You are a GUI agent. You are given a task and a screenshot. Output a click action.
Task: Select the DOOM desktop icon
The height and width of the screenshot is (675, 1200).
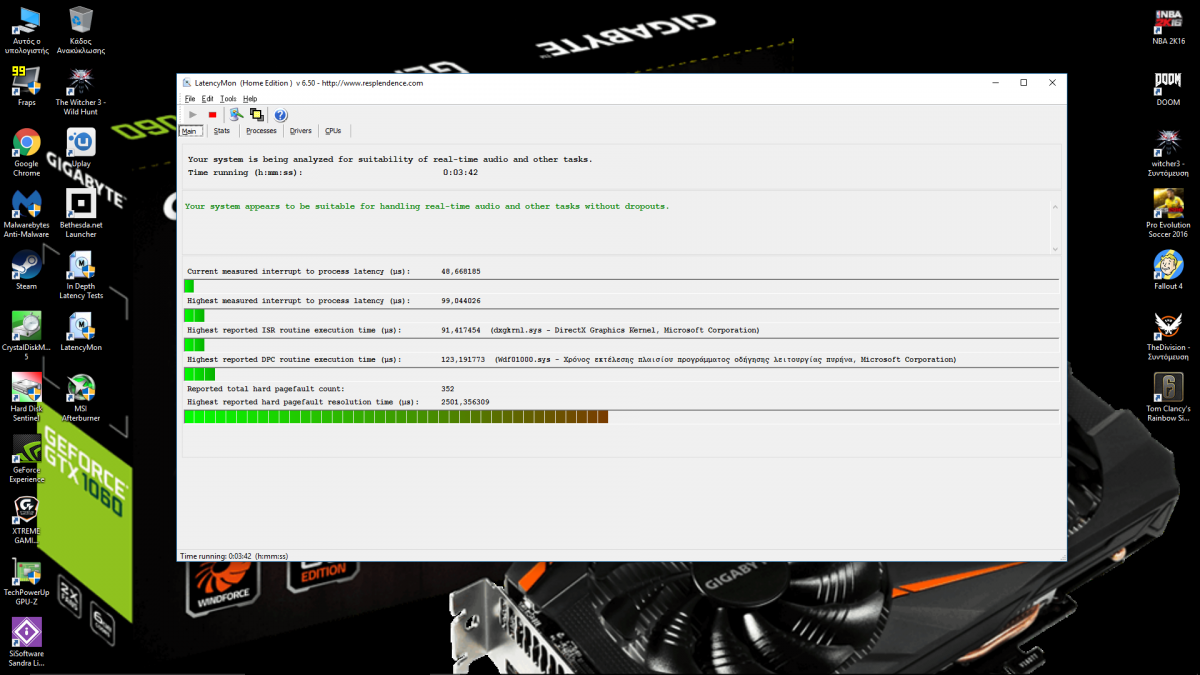pos(1168,87)
